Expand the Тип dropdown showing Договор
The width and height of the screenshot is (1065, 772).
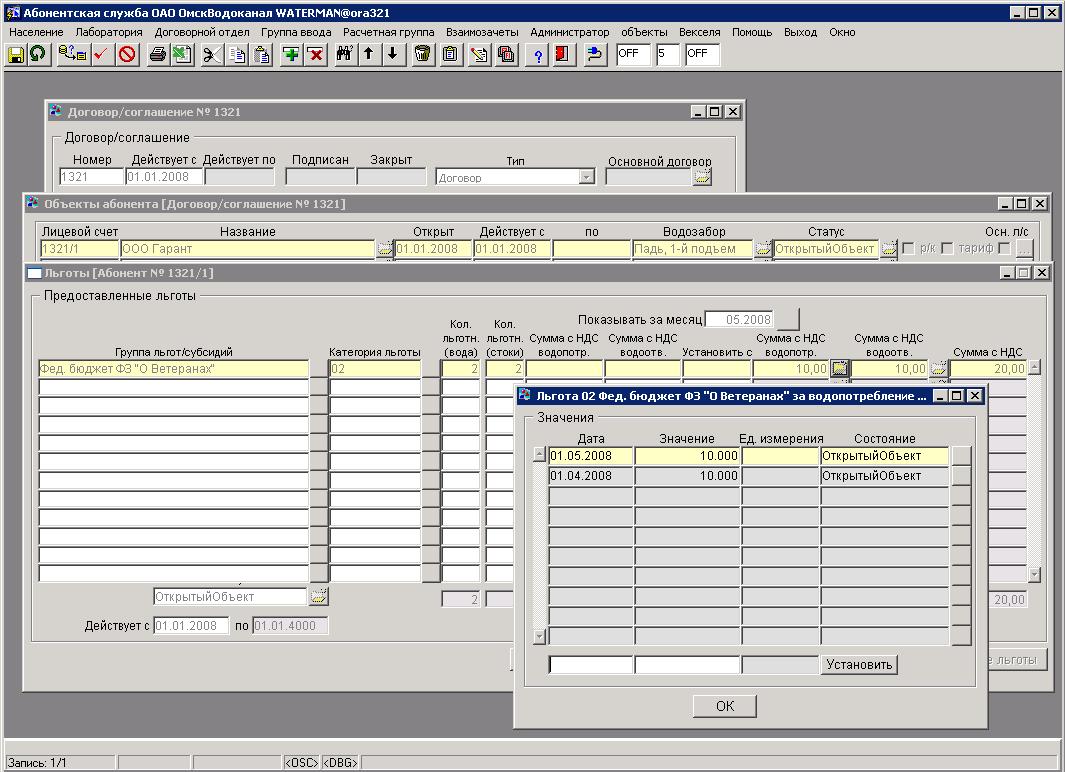pos(586,178)
